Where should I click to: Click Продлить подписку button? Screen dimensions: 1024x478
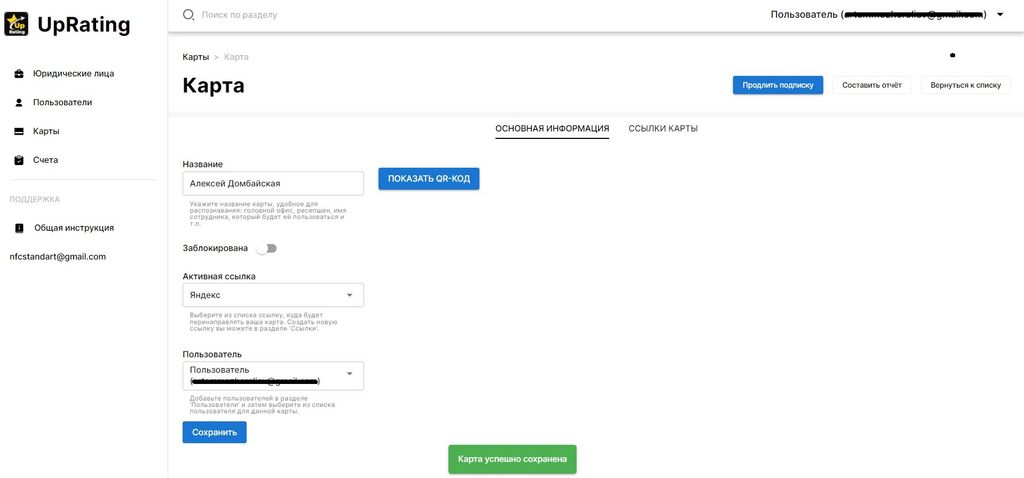tap(778, 86)
